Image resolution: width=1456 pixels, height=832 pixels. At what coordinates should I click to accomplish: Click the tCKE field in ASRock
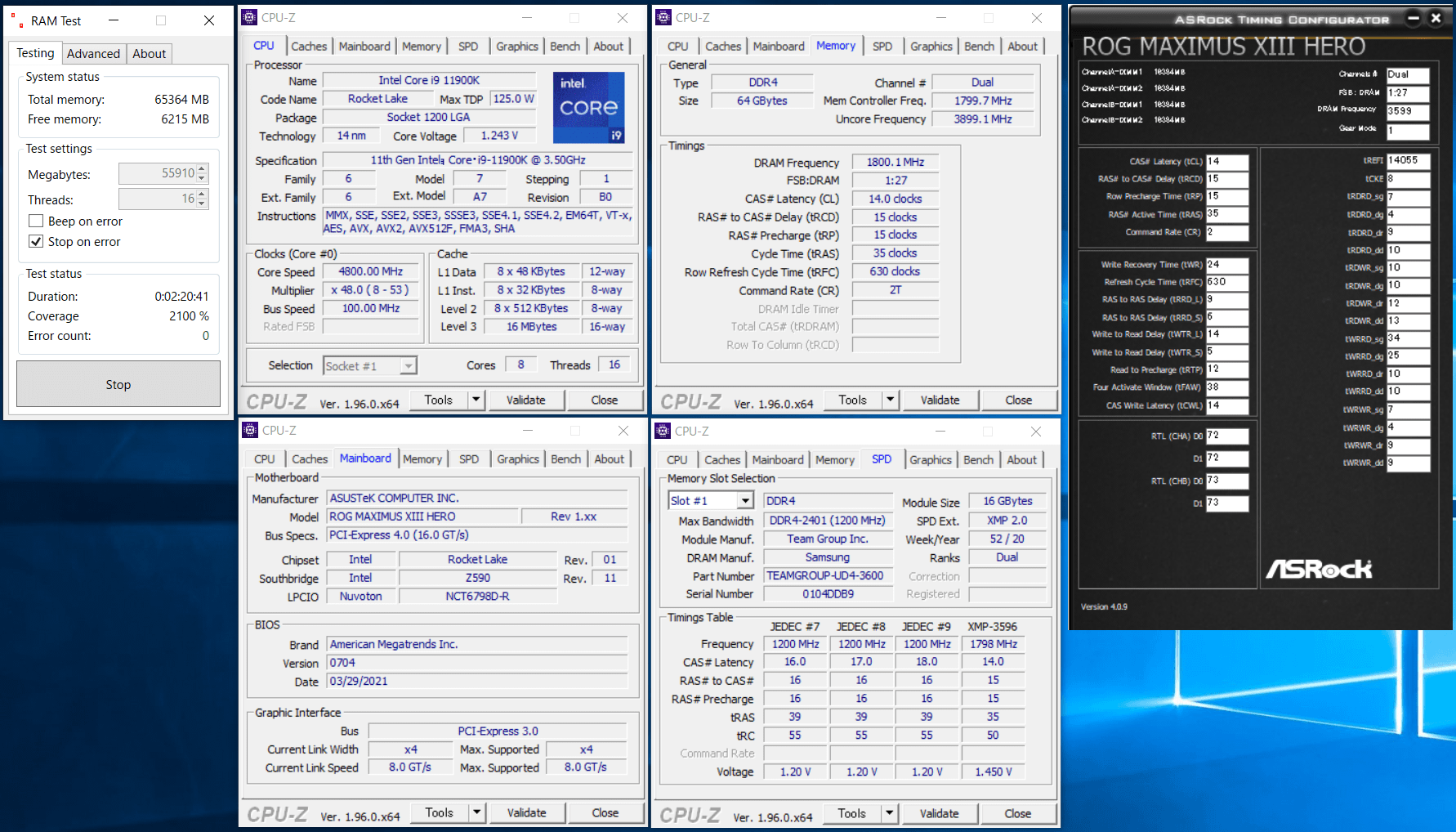pyautogui.click(x=1409, y=179)
